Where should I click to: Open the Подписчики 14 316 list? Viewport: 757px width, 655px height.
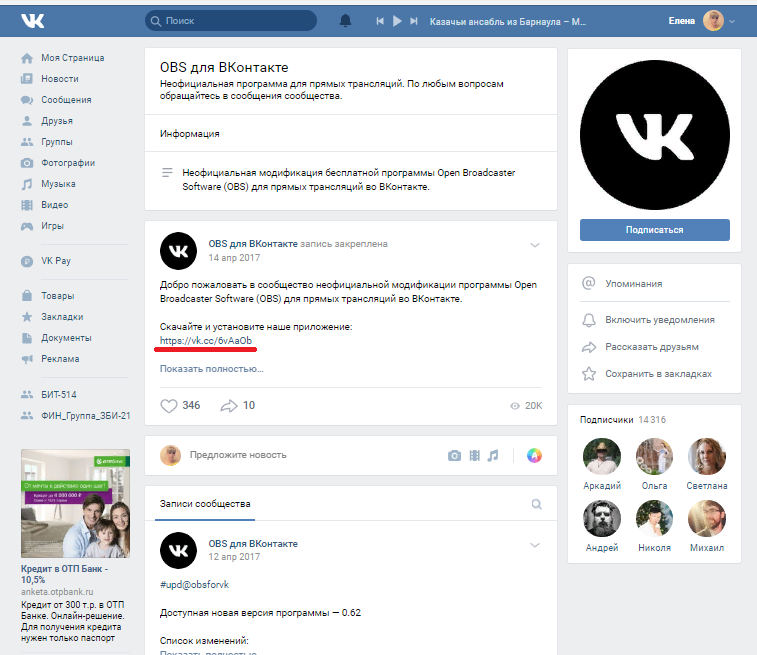tap(623, 420)
